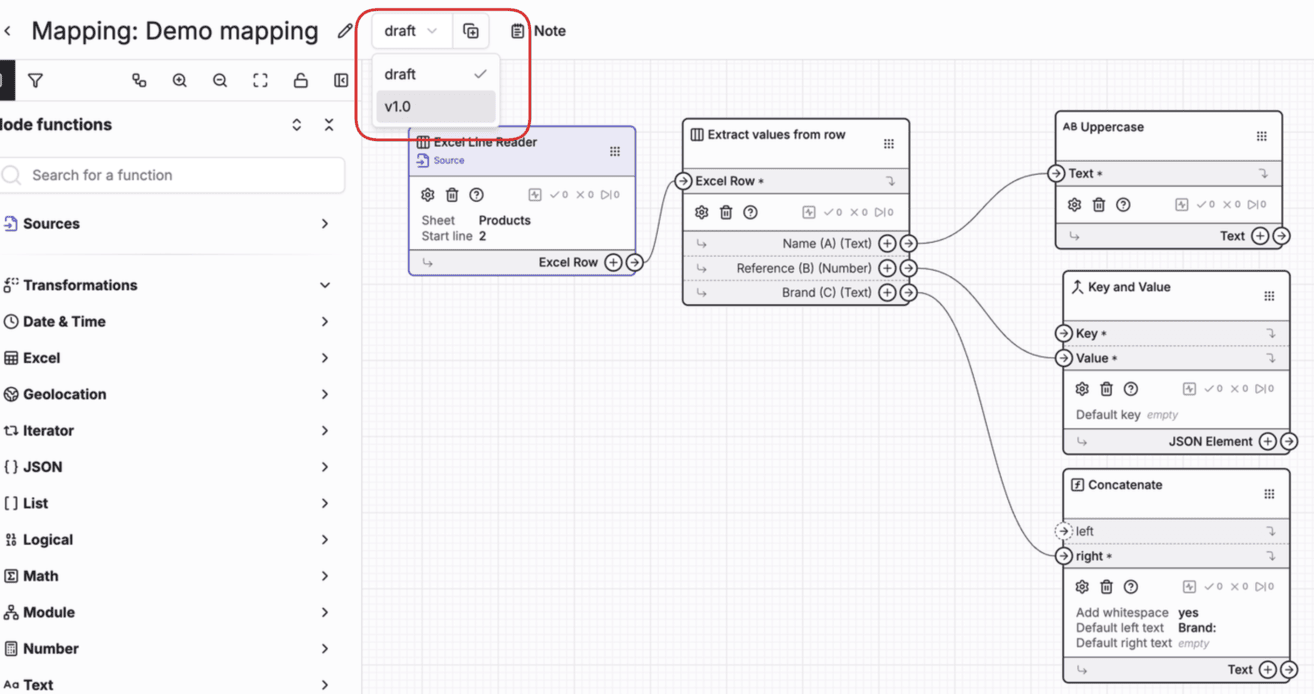Open help for the Uppercase node
This screenshot has width=1314, height=694.
point(1123,204)
